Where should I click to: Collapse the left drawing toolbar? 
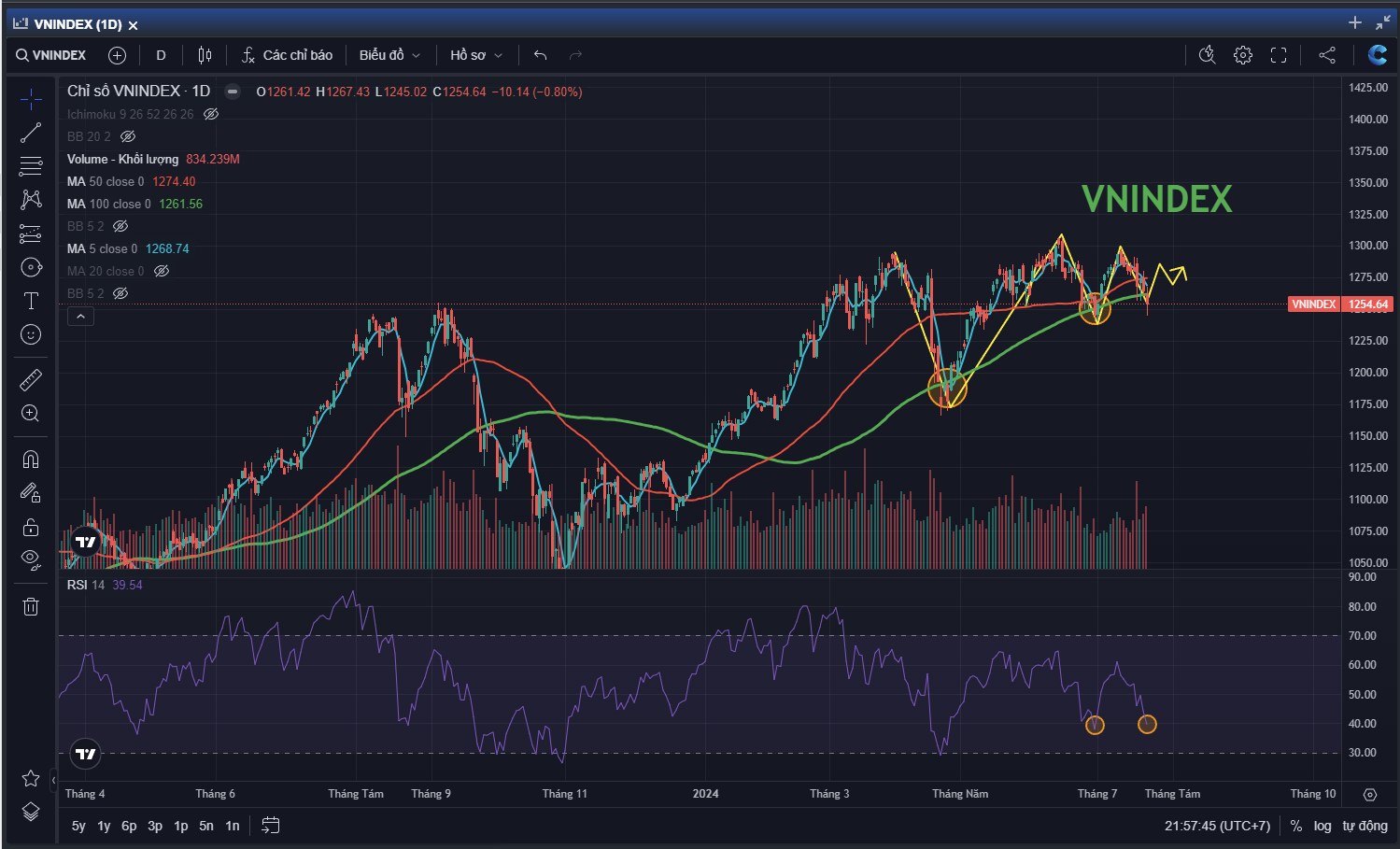53,779
